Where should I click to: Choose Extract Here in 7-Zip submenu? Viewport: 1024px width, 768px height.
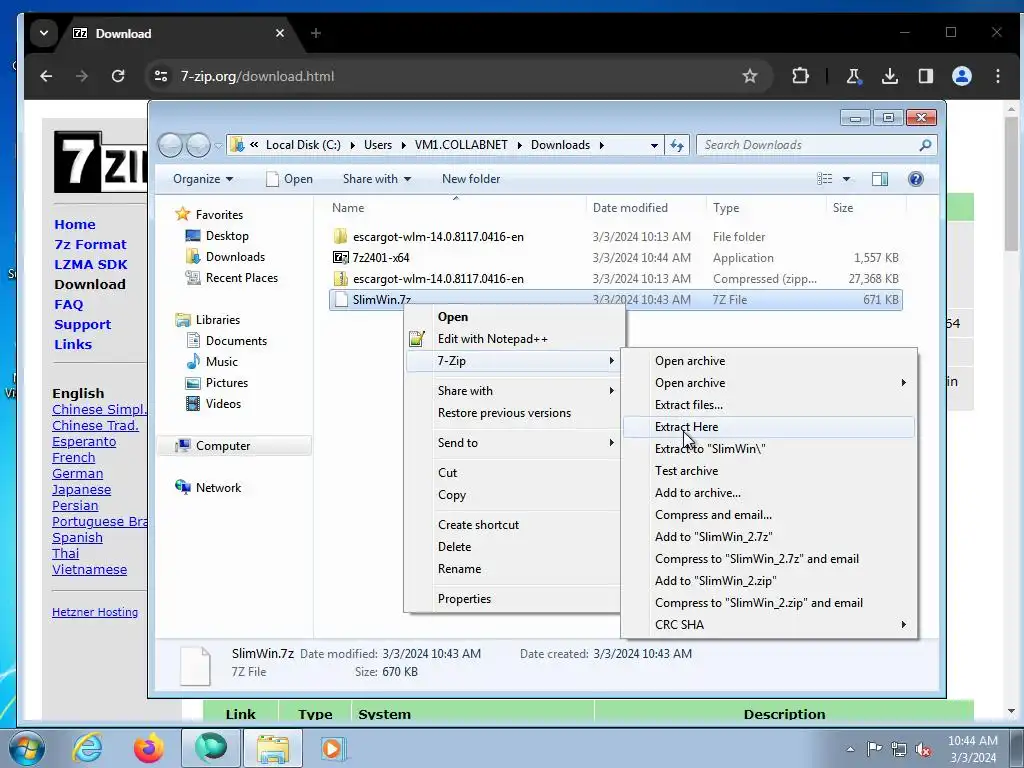coord(768,427)
